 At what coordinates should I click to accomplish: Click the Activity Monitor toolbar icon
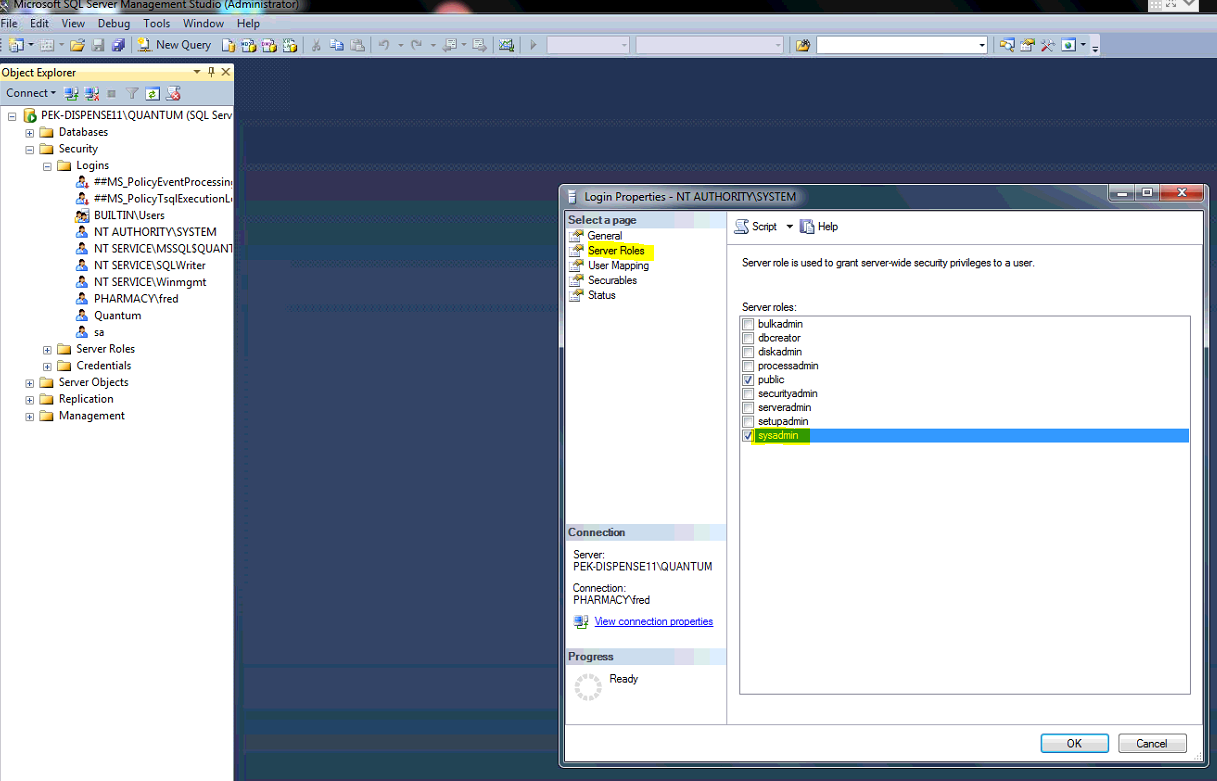(507, 45)
